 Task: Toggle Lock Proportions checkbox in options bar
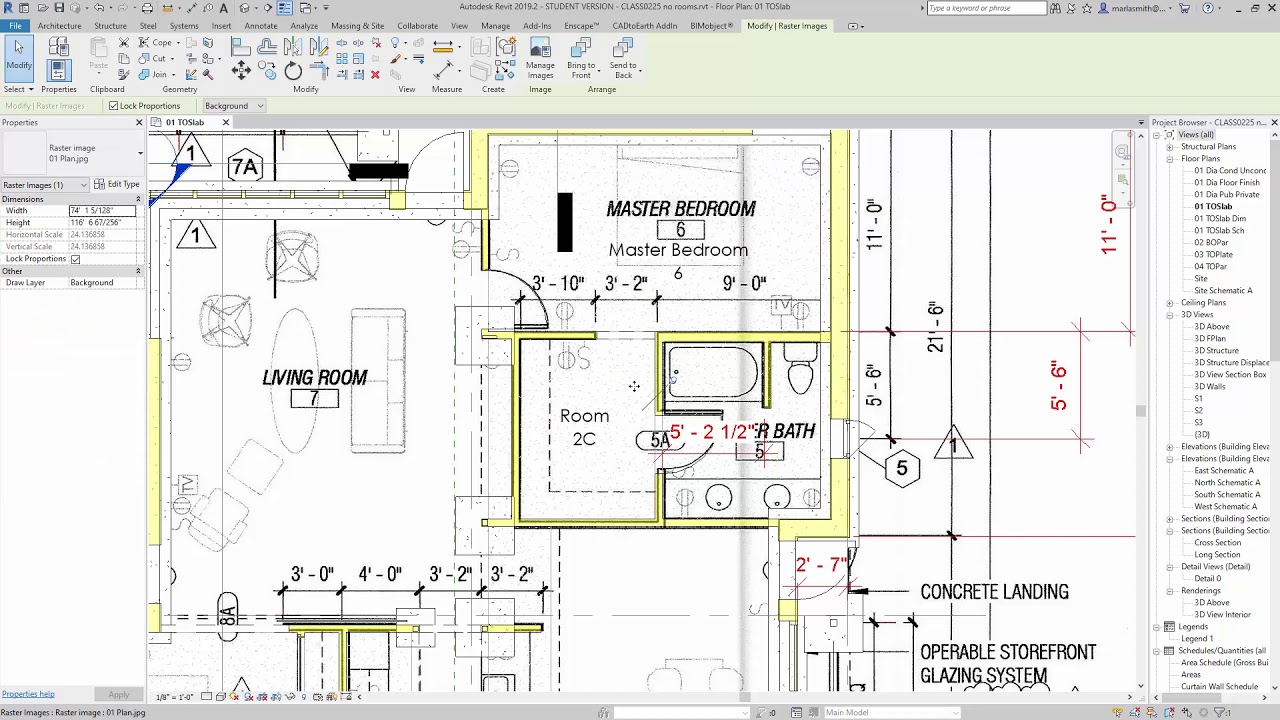113,106
